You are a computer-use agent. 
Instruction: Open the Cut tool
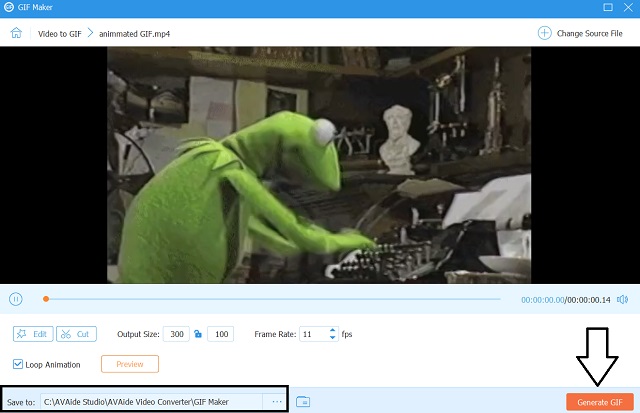[x=76, y=334]
